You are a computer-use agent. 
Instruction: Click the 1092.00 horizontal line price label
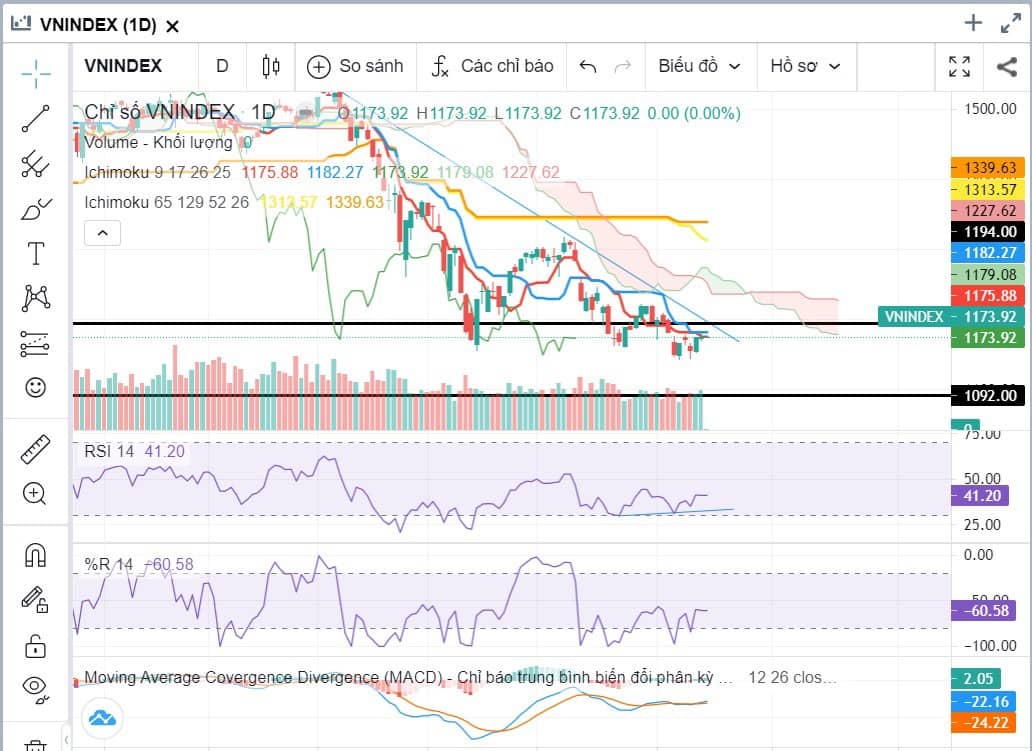(x=988, y=396)
